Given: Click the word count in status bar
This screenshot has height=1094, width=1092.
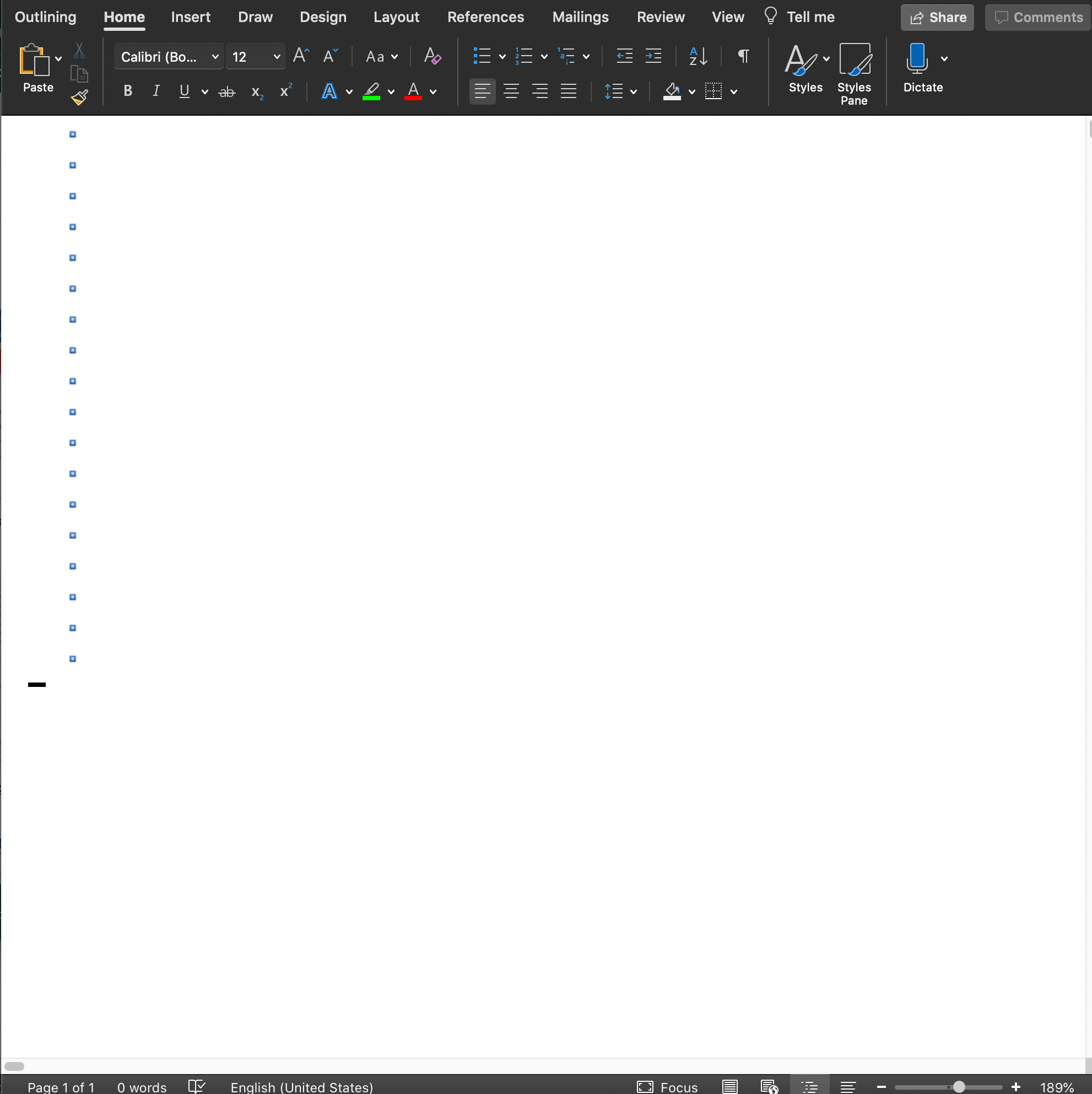Looking at the screenshot, I should pos(142,1086).
